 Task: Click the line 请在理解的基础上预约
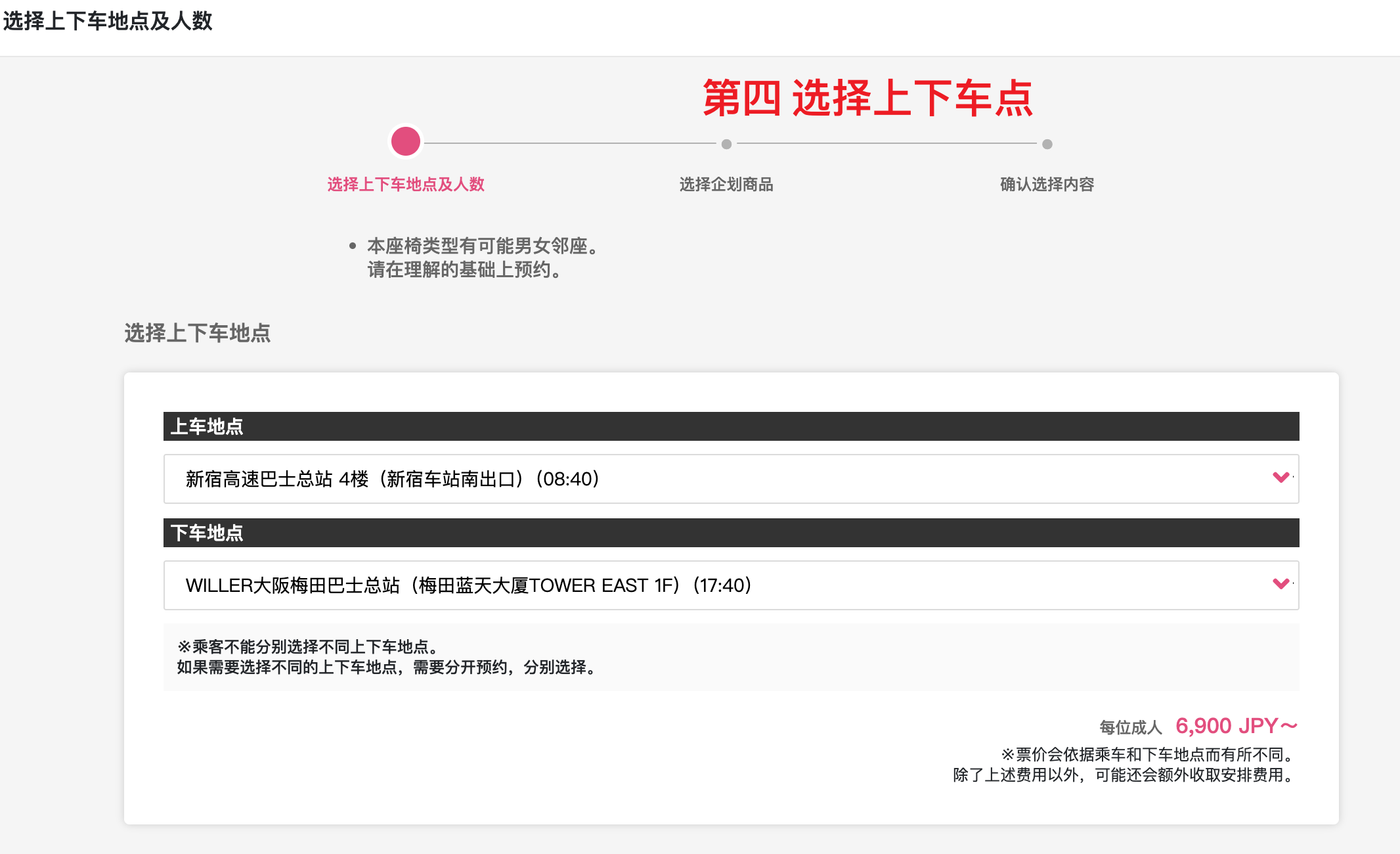(465, 270)
